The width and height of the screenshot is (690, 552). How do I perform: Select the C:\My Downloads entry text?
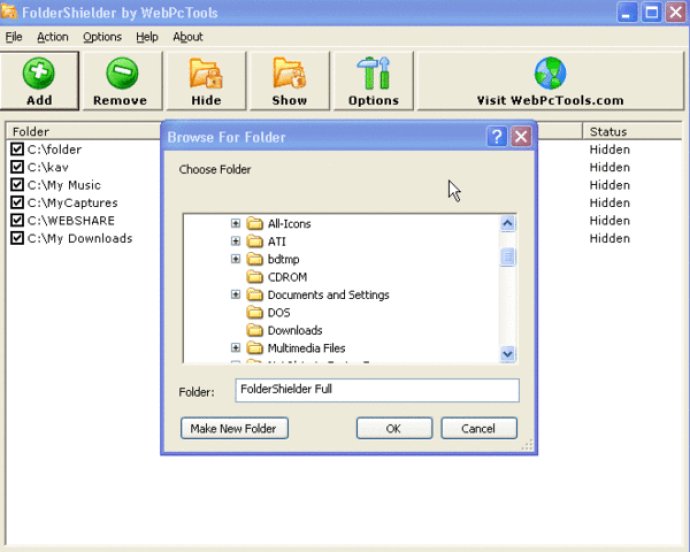click(80, 239)
